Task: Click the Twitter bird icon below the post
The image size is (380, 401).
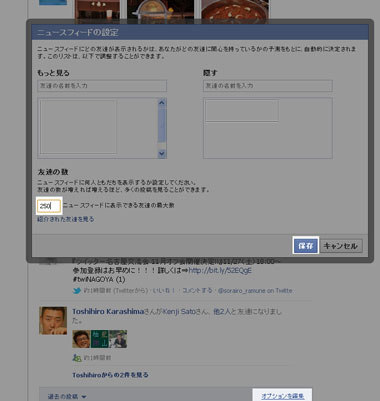Action: tap(77, 291)
